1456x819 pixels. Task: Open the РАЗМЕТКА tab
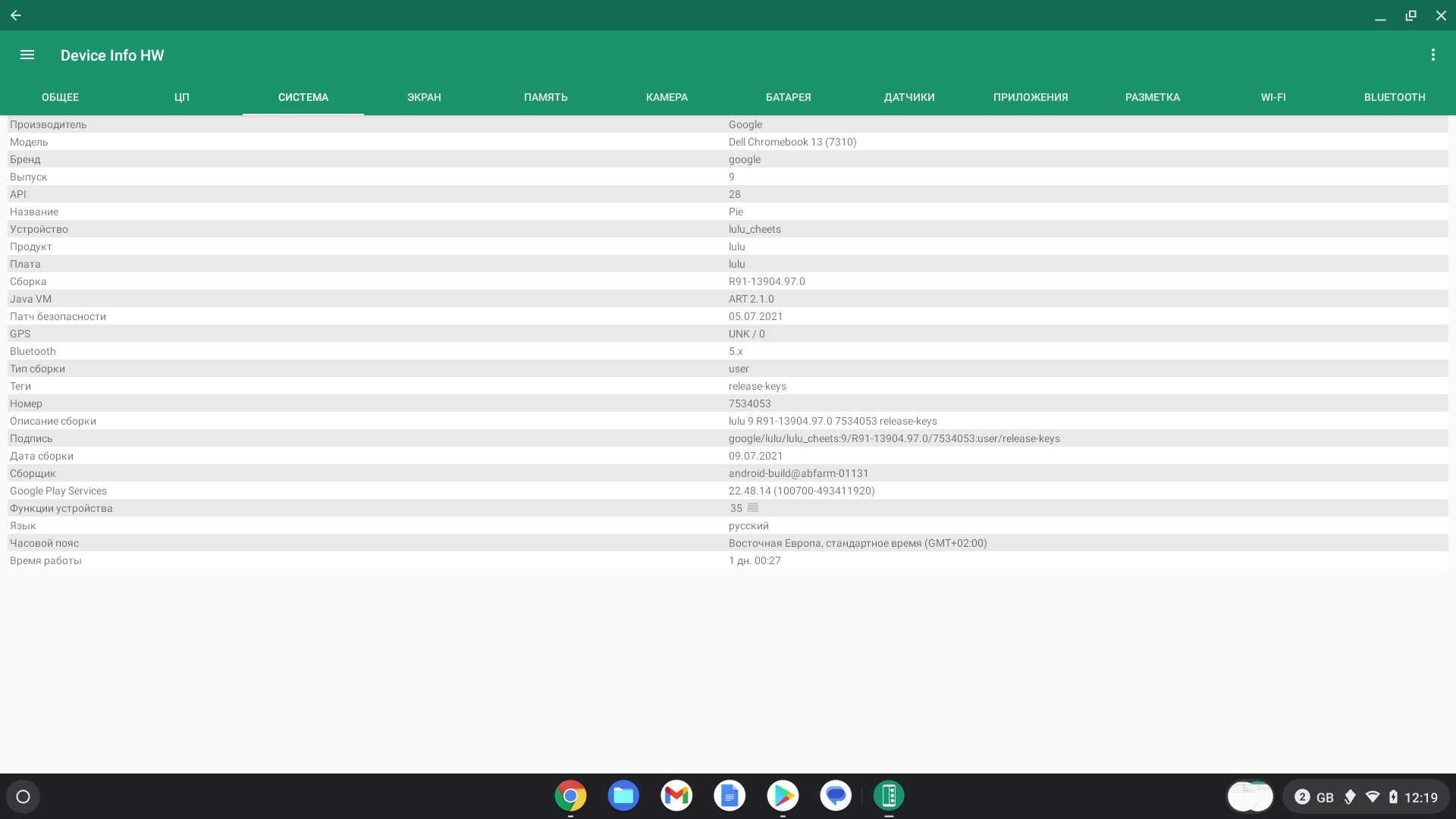1152,97
